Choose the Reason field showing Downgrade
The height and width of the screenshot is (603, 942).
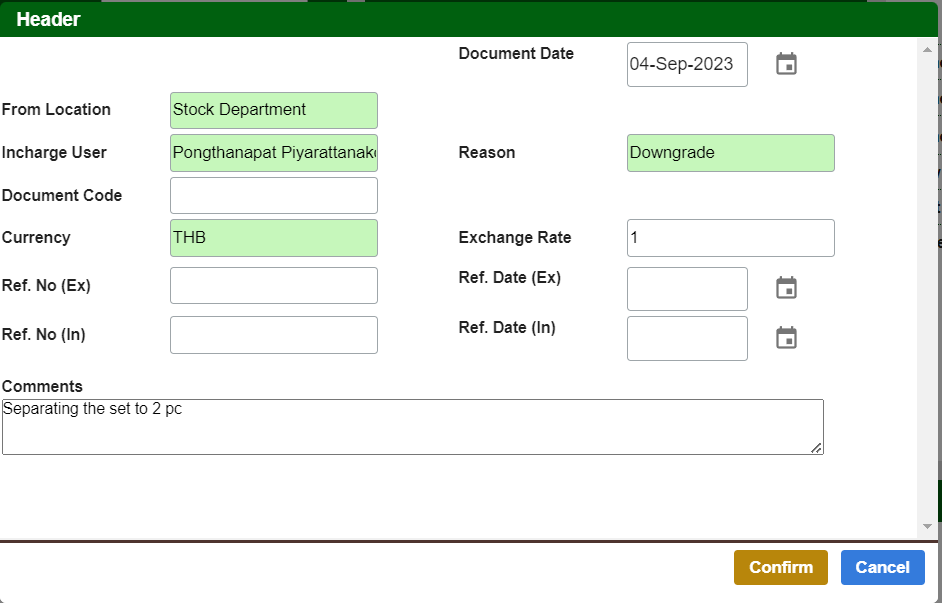click(x=730, y=153)
